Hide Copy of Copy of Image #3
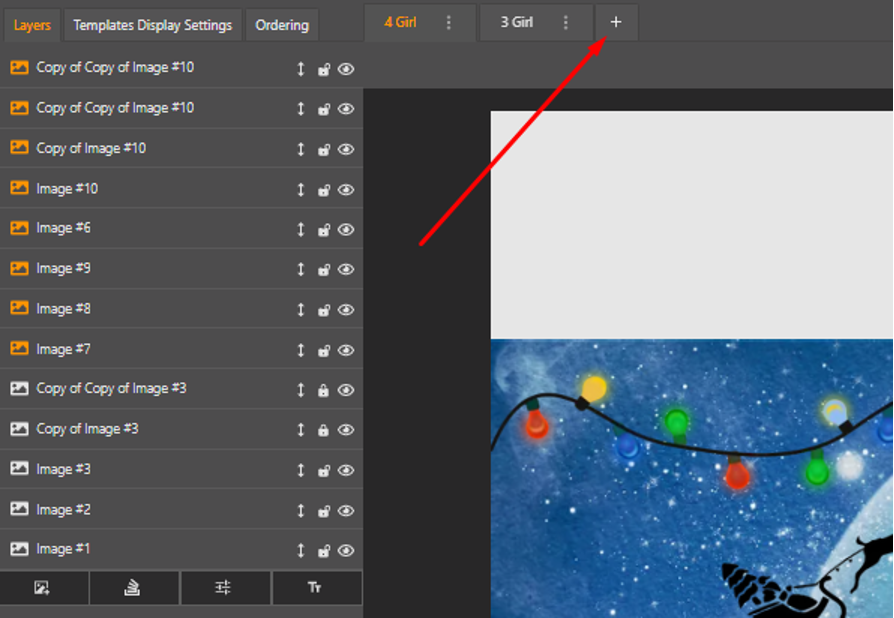 click(x=346, y=391)
